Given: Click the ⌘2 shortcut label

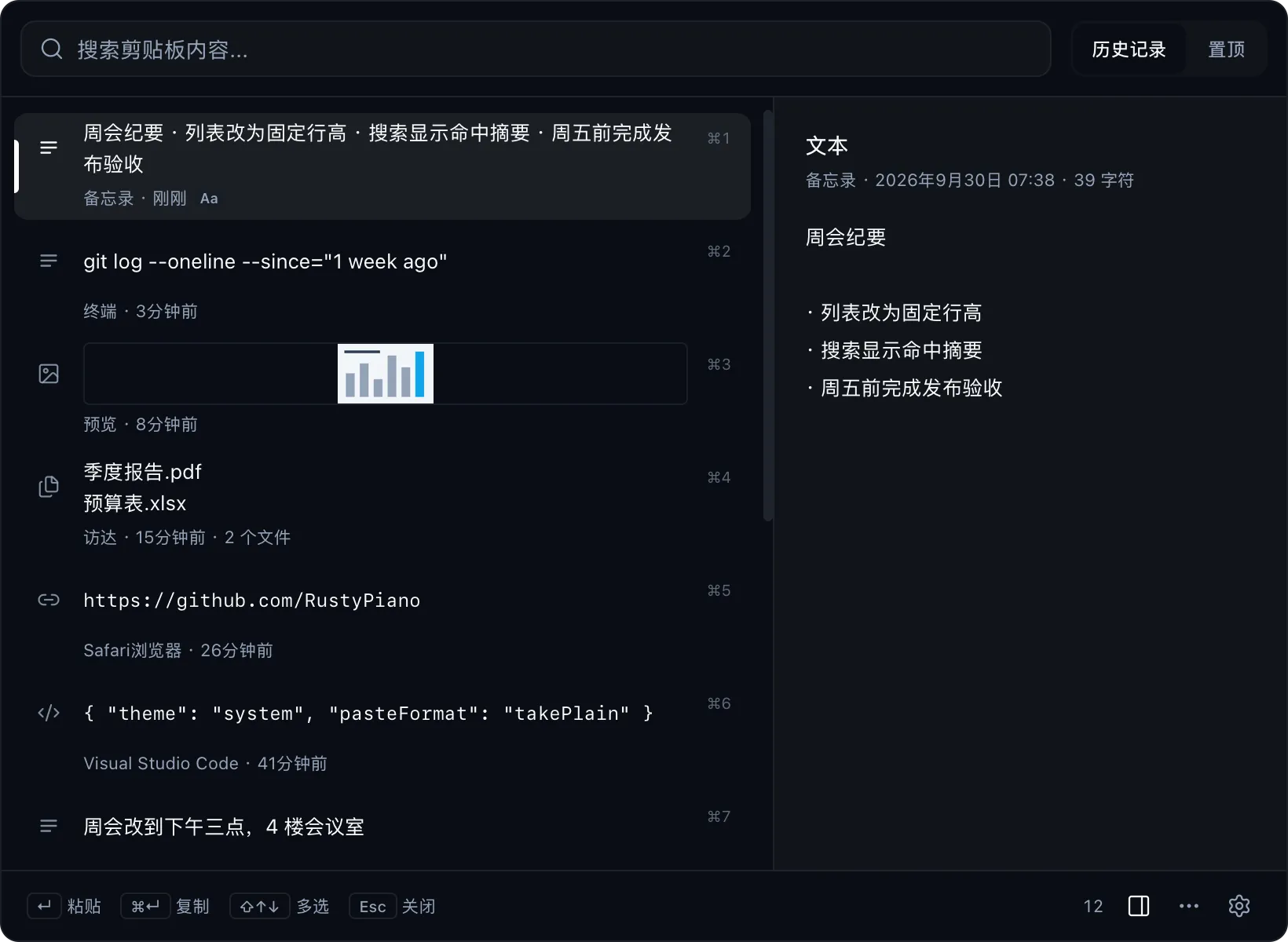Looking at the screenshot, I should tap(719, 251).
